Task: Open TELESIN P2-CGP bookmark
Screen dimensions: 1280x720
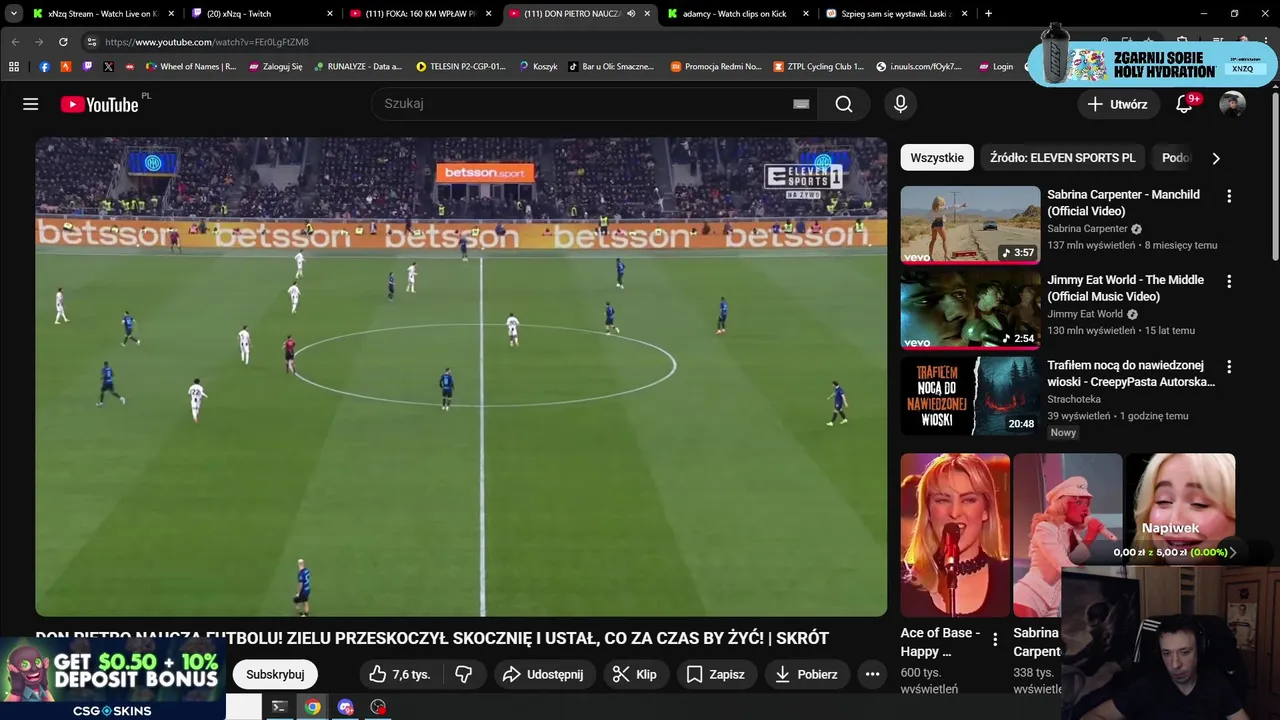Action: tap(462, 66)
